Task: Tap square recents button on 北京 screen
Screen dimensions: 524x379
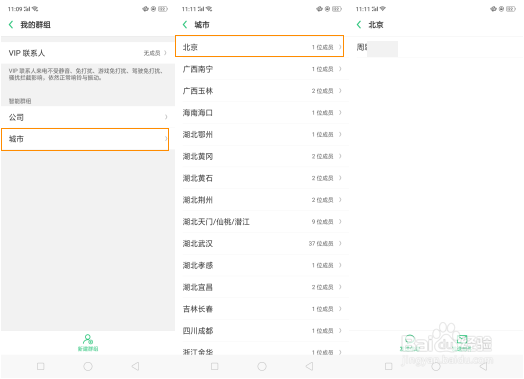Action: point(389,366)
